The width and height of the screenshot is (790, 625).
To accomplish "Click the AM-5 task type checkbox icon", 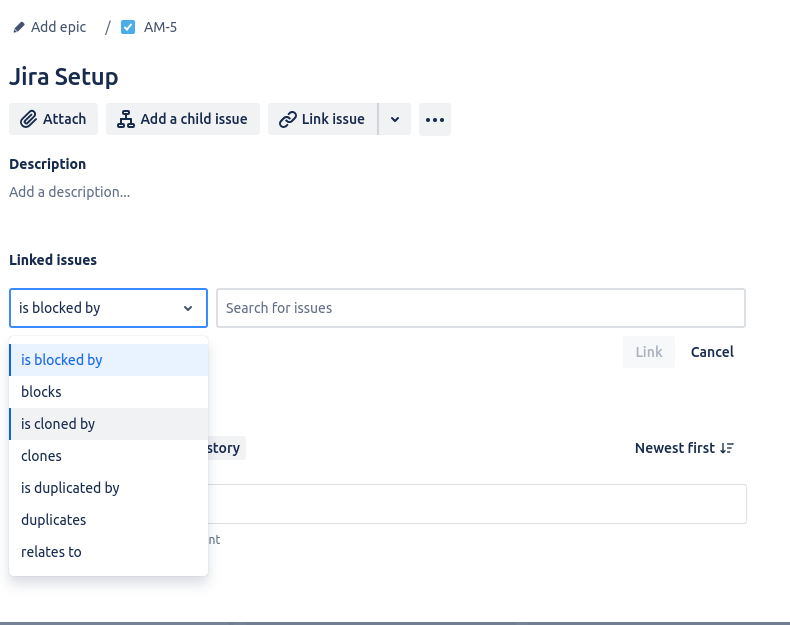I will coord(128,27).
